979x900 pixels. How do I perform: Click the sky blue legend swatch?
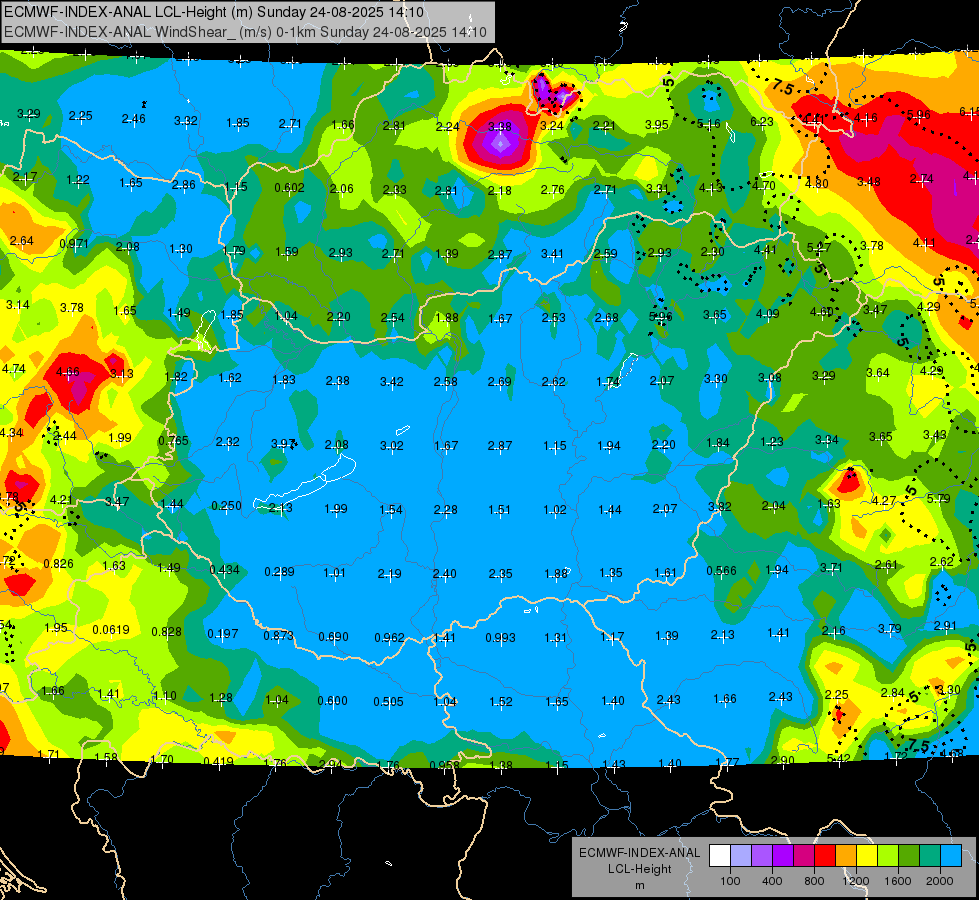(x=952, y=855)
